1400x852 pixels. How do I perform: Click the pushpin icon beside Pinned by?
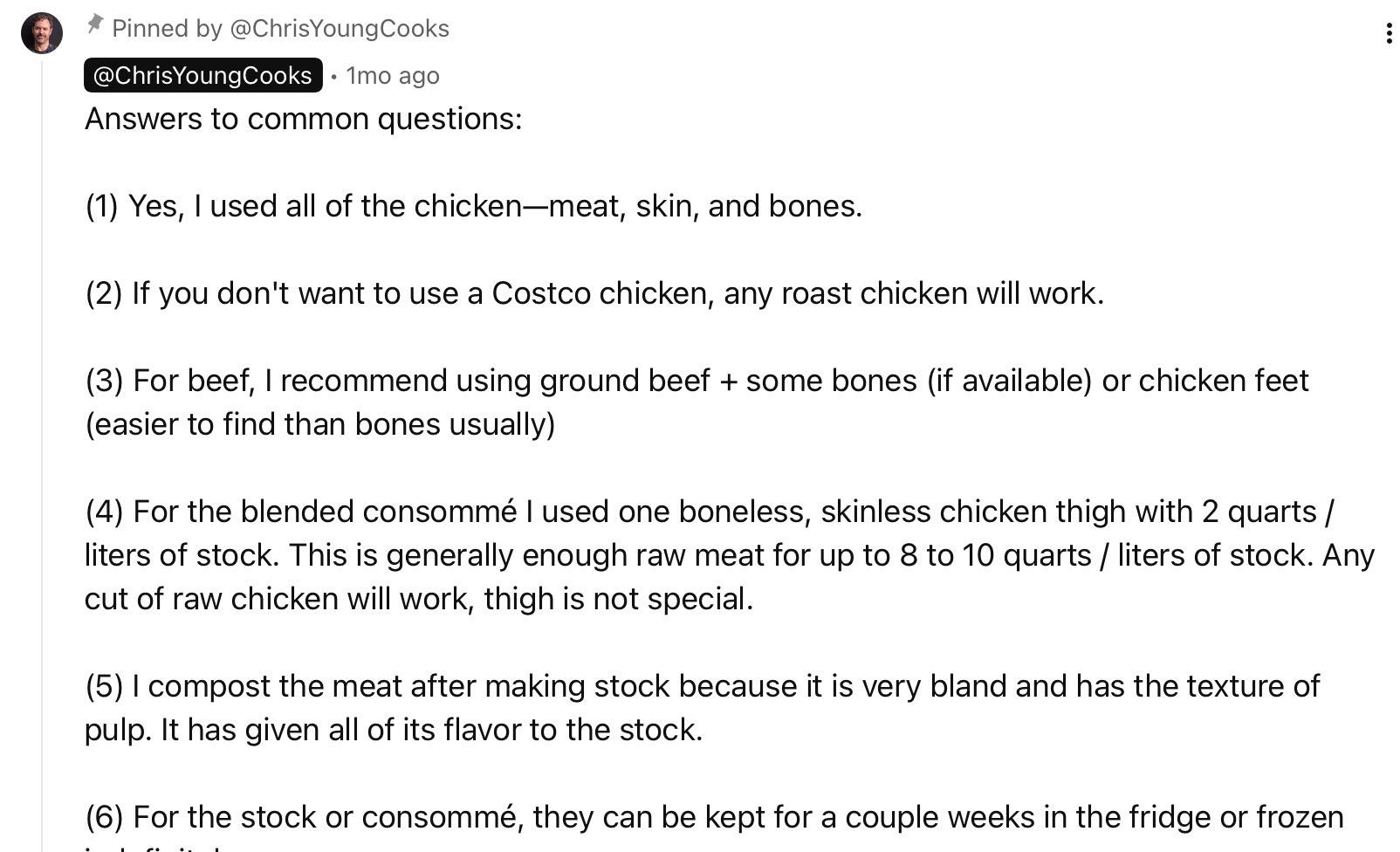tap(95, 25)
